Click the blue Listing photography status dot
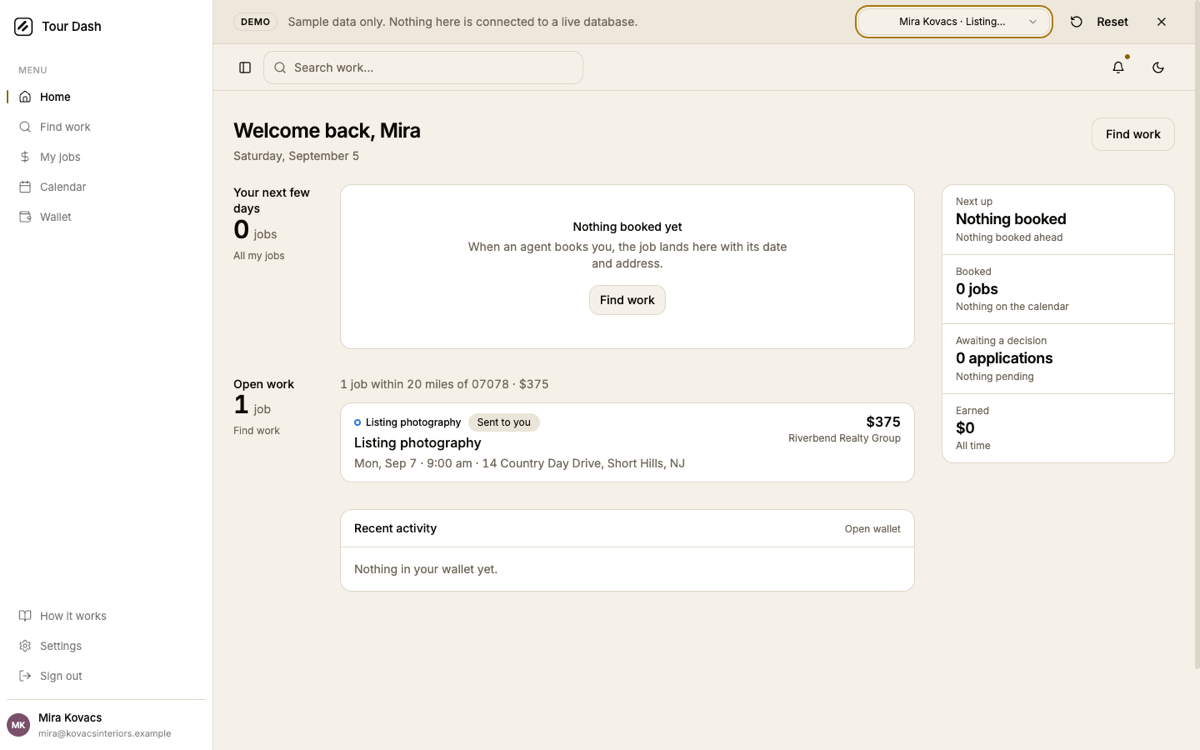The width and height of the screenshot is (1200, 750). coord(357,423)
